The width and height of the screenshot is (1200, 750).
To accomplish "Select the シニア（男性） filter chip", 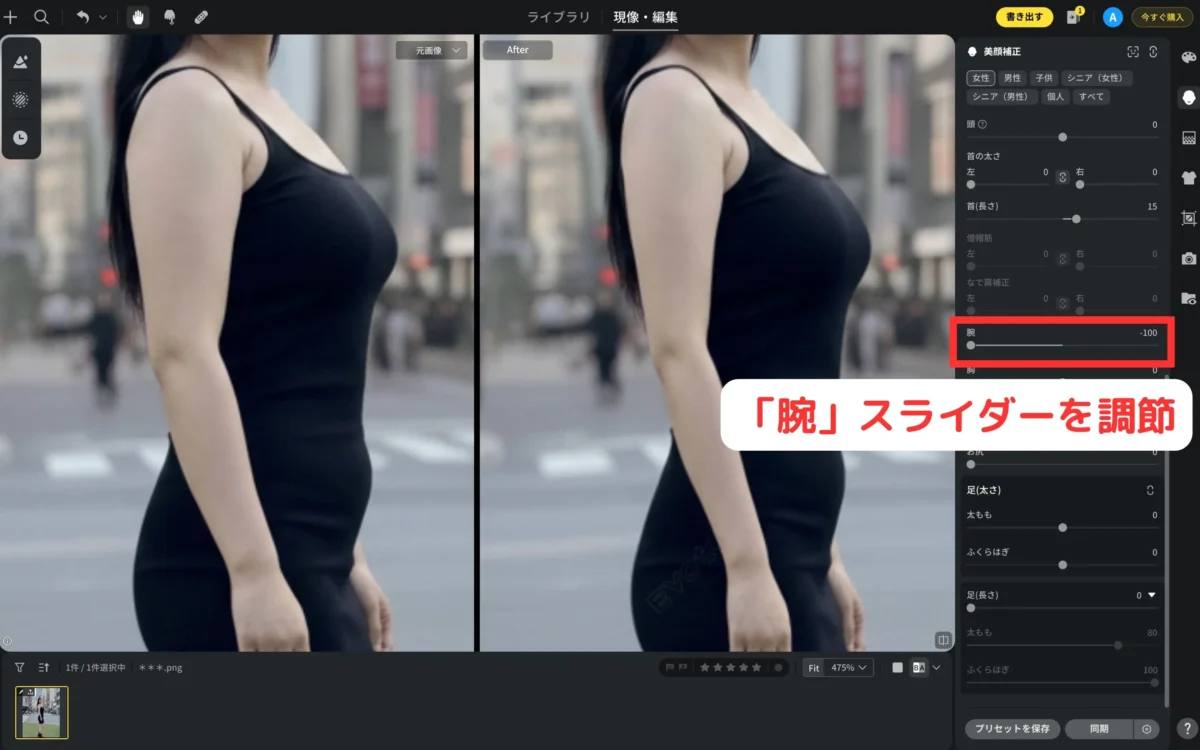I will point(1001,97).
